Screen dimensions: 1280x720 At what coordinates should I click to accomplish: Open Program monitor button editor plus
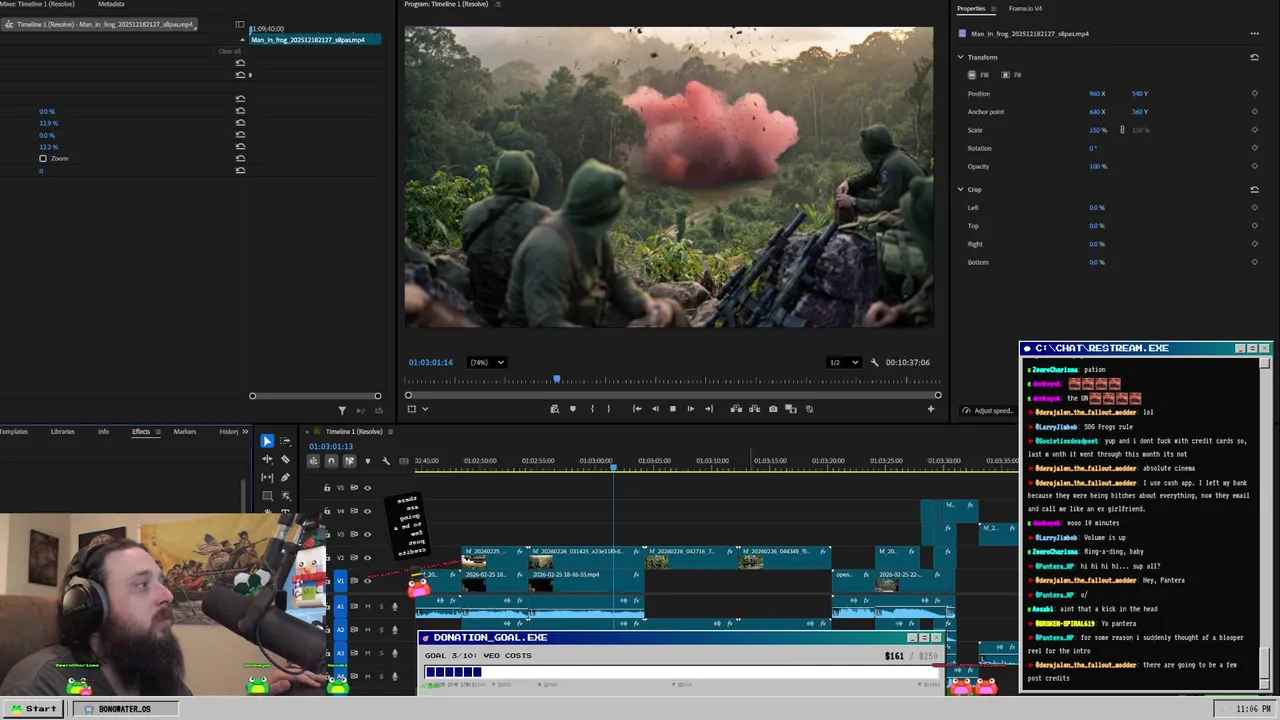point(930,409)
